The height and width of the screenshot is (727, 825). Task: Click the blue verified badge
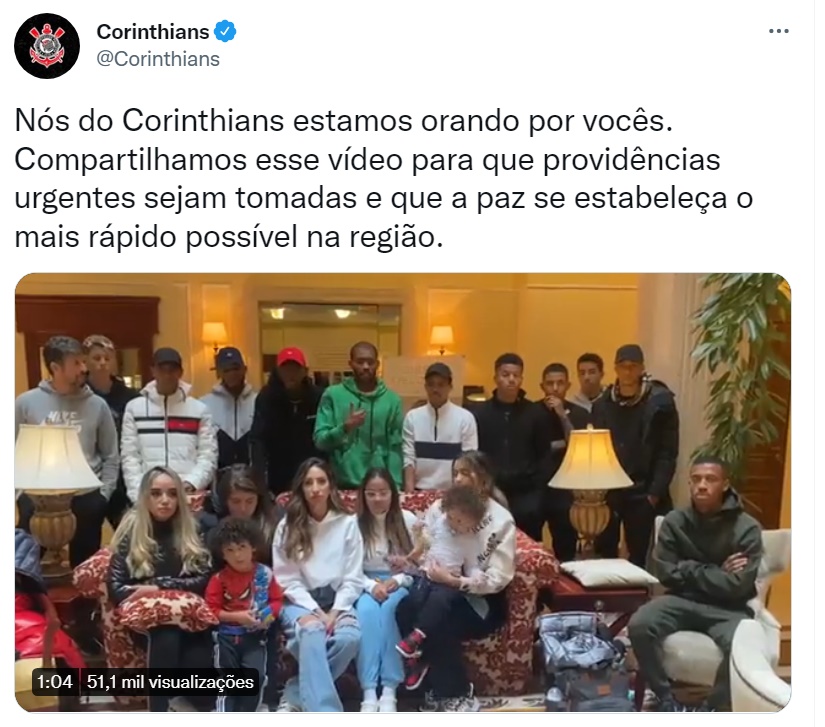click(x=225, y=32)
